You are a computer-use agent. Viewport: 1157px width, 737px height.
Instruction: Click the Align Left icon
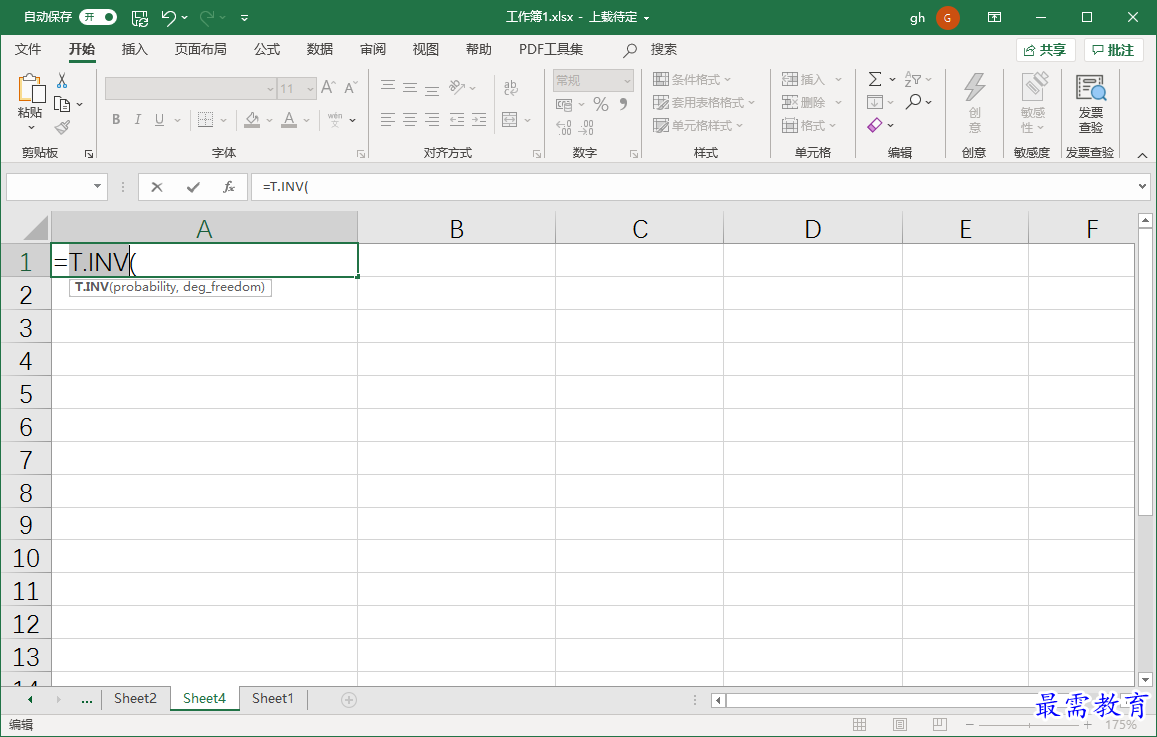[388, 120]
